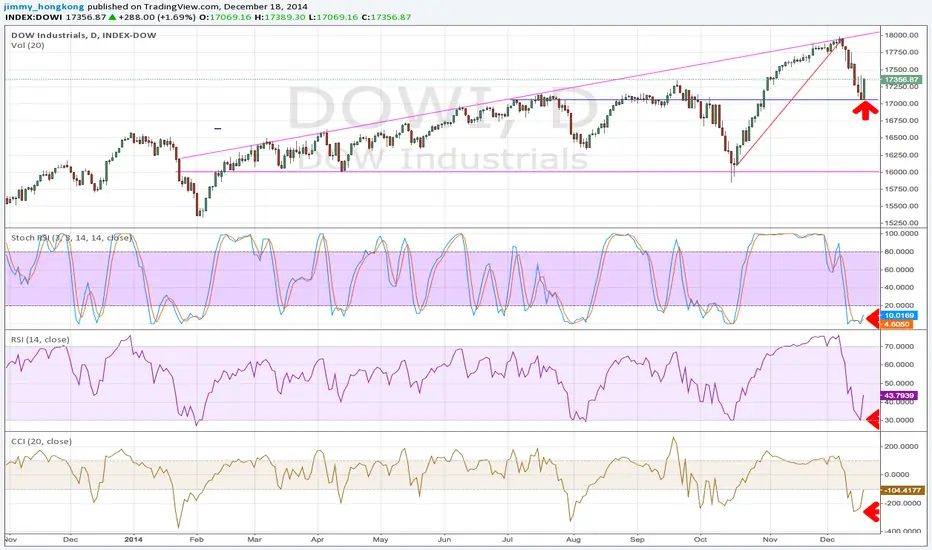Click the +288.00 (+1.69%) change value

point(157,17)
